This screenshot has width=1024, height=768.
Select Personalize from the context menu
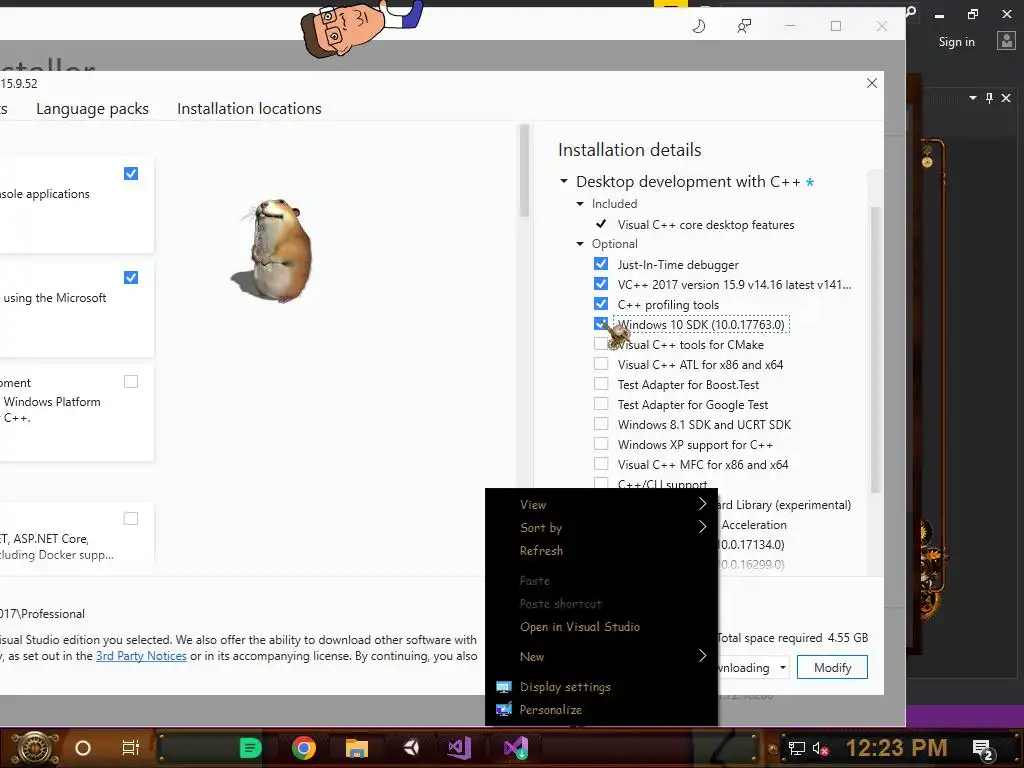pos(551,710)
